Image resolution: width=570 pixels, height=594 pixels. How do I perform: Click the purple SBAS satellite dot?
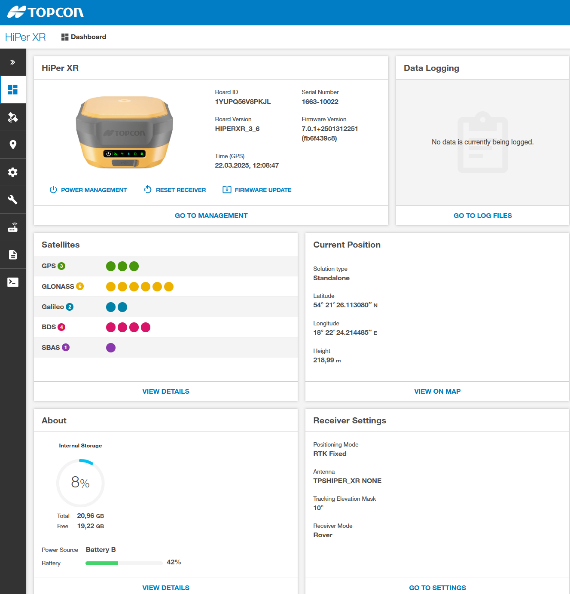[111, 348]
